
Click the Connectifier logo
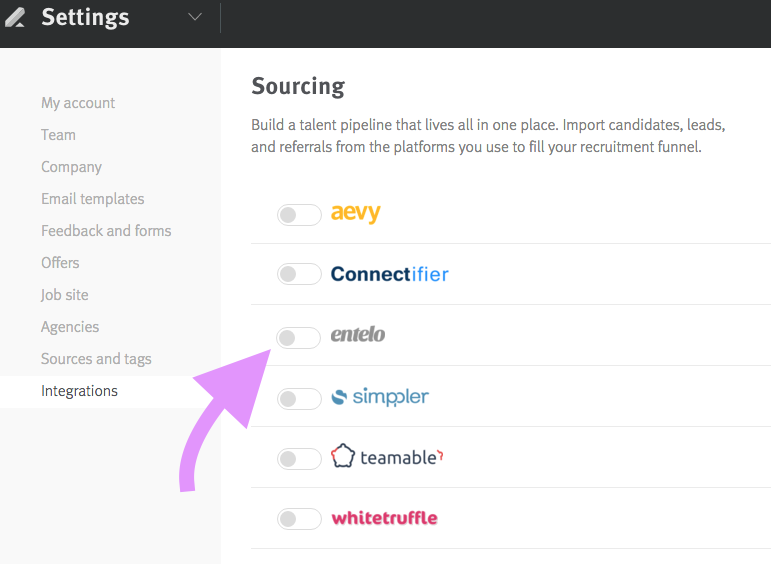click(389, 274)
